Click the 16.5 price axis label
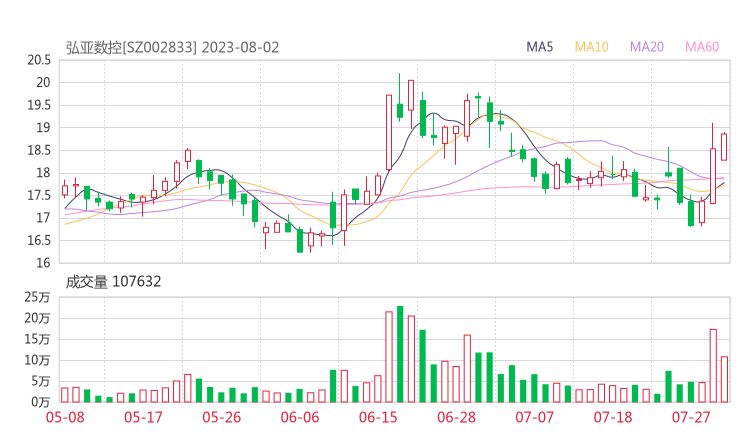Viewport: 740px width, 440px height. click(39, 241)
